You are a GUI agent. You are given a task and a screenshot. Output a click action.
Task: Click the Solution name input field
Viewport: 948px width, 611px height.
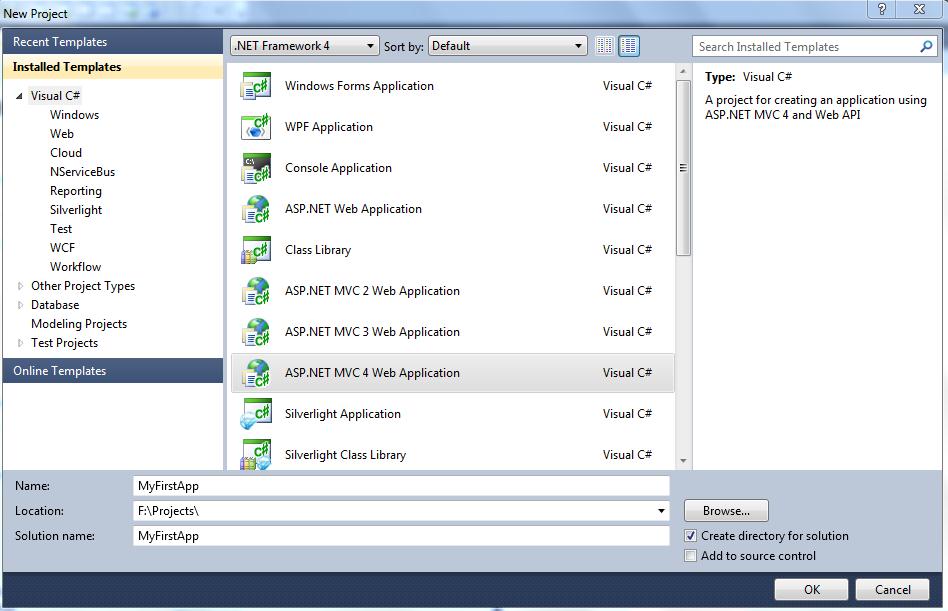[x=401, y=536]
